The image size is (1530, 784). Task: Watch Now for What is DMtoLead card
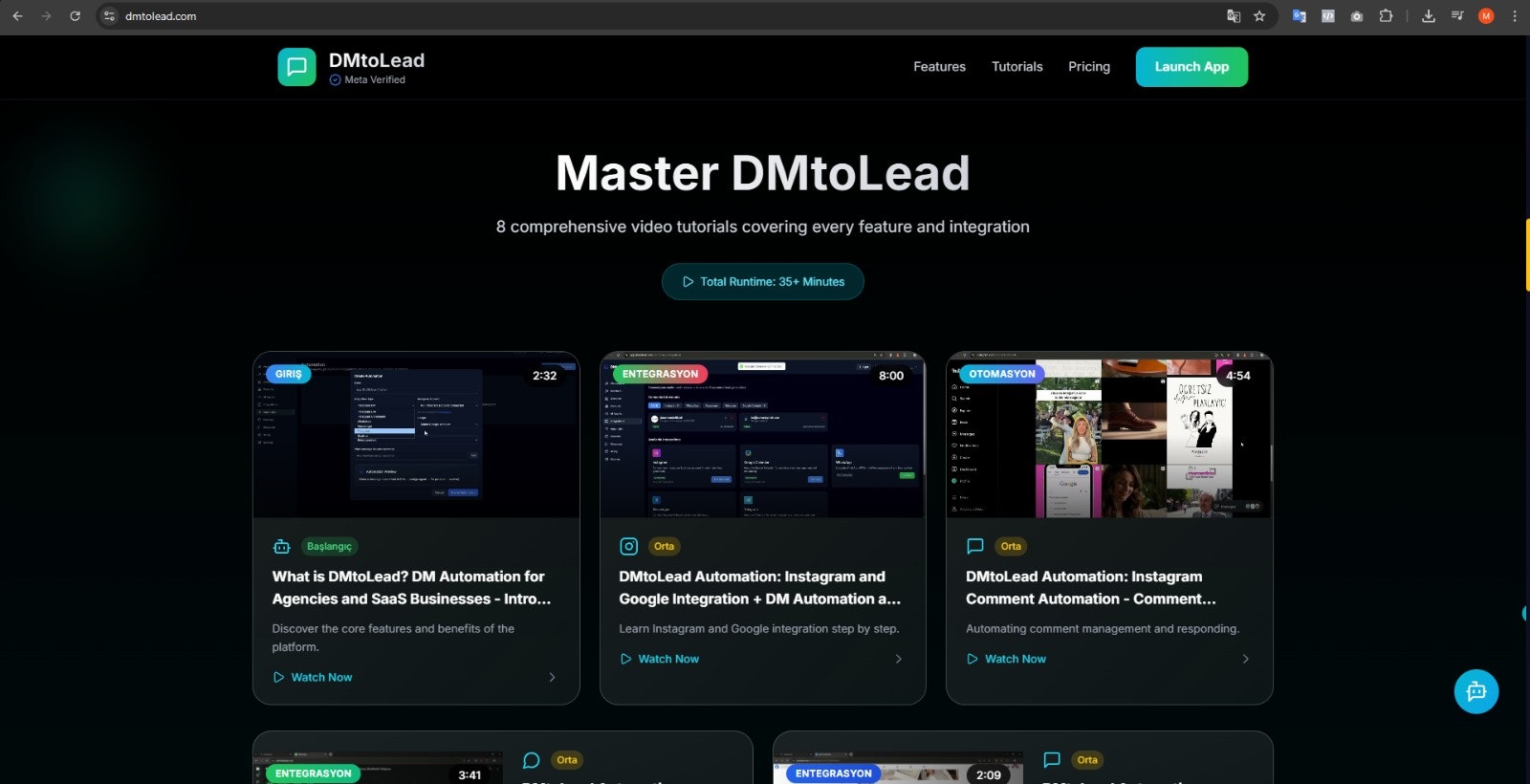[313, 677]
